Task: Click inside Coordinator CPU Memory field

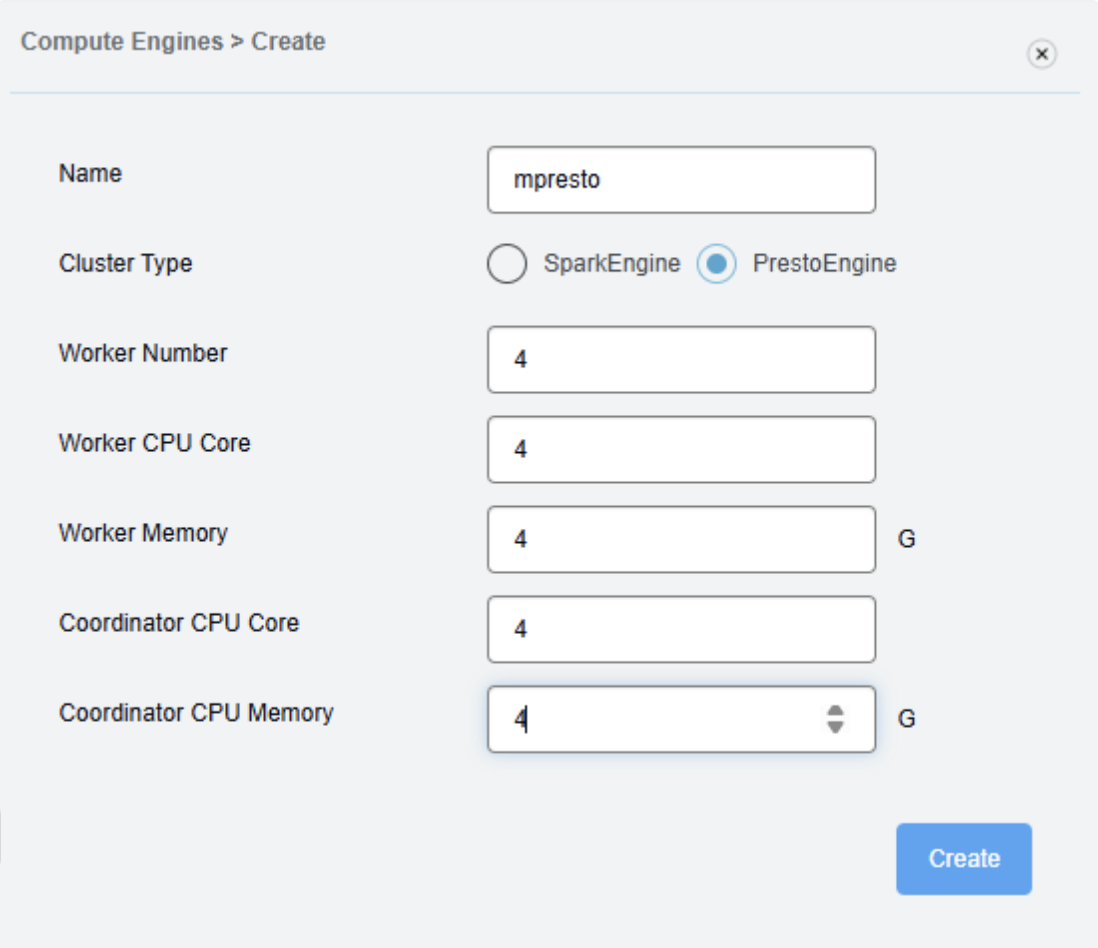Action: coord(660,719)
